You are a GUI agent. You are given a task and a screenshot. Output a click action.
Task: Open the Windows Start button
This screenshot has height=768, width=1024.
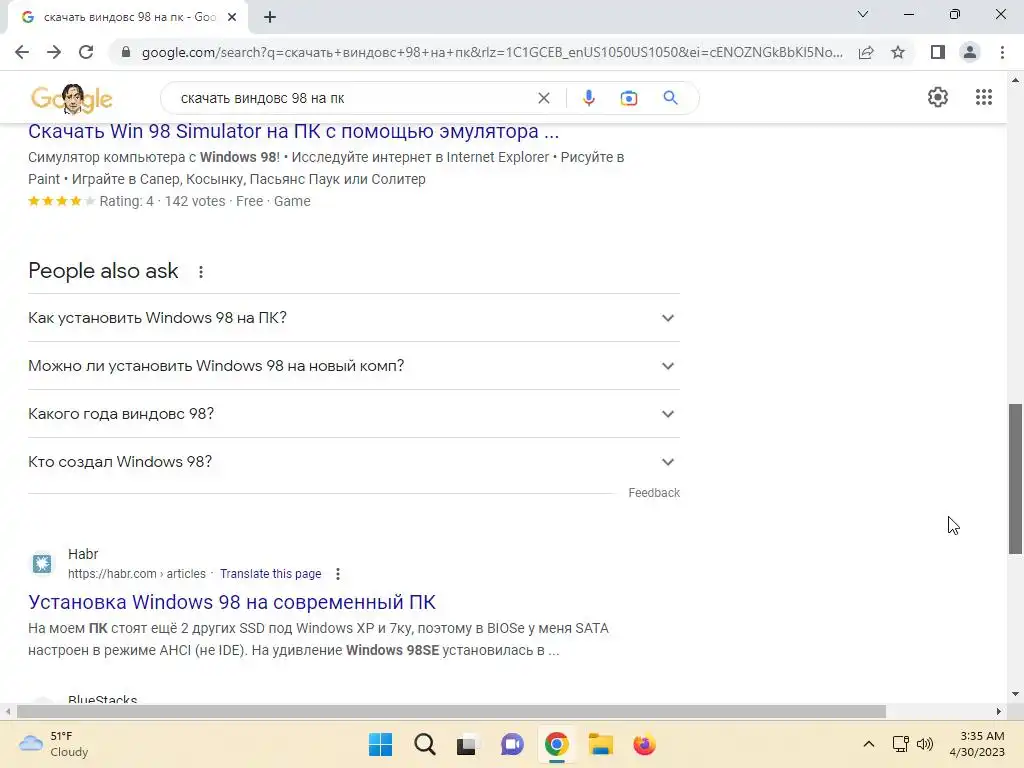pyautogui.click(x=380, y=744)
